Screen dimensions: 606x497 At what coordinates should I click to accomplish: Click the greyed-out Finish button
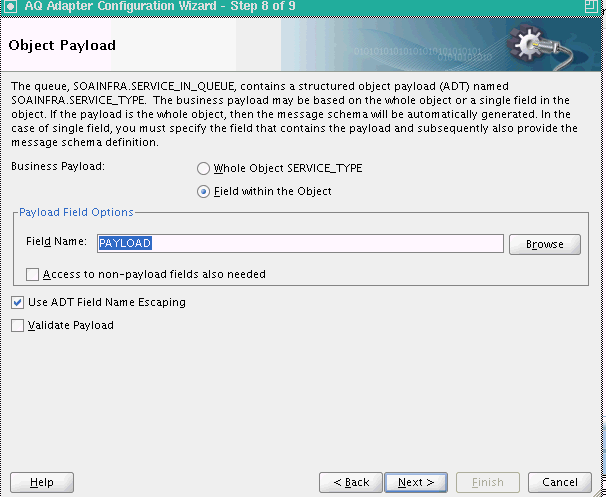point(488,482)
